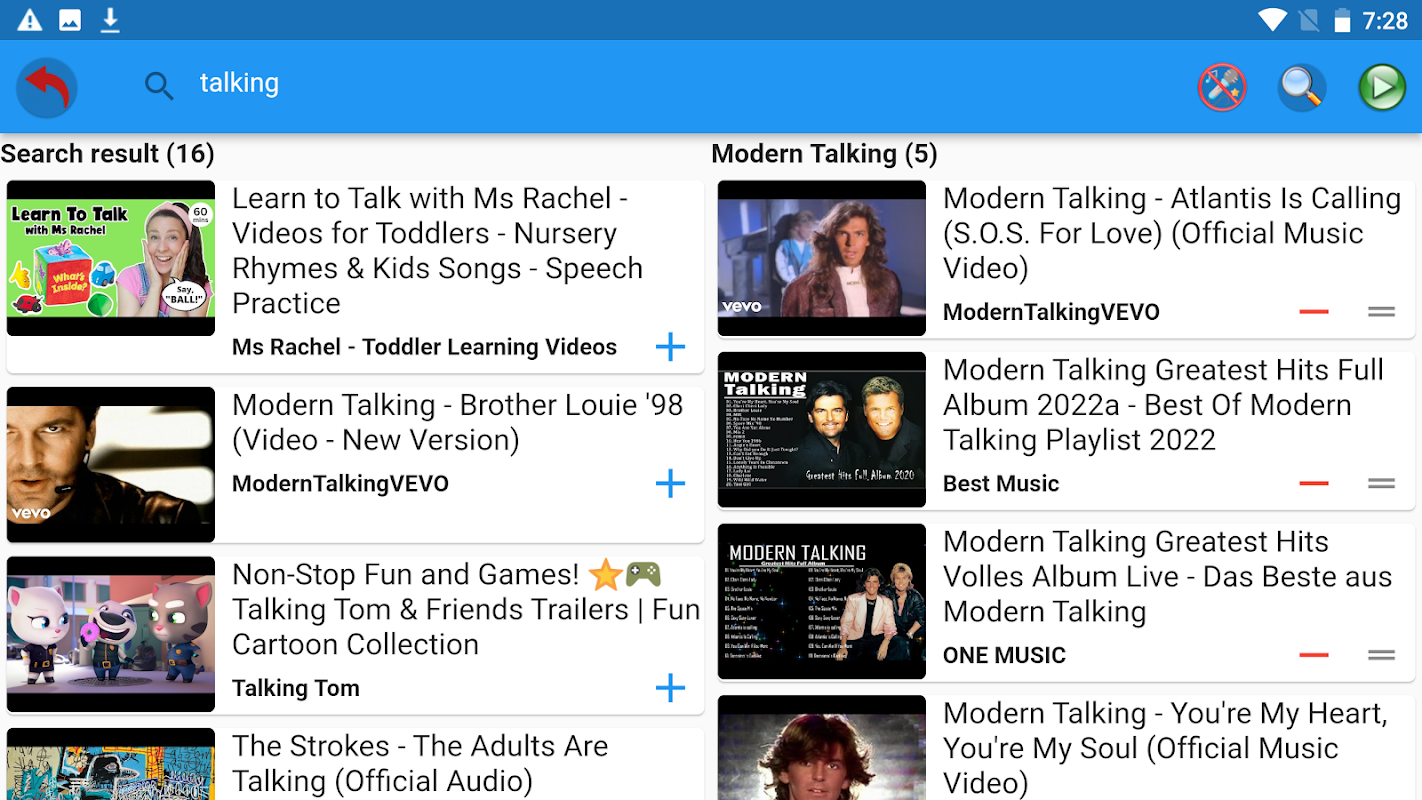This screenshot has width=1422, height=800.
Task: Open Atlantis Is Calling video thumbnail
Action: [822, 258]
